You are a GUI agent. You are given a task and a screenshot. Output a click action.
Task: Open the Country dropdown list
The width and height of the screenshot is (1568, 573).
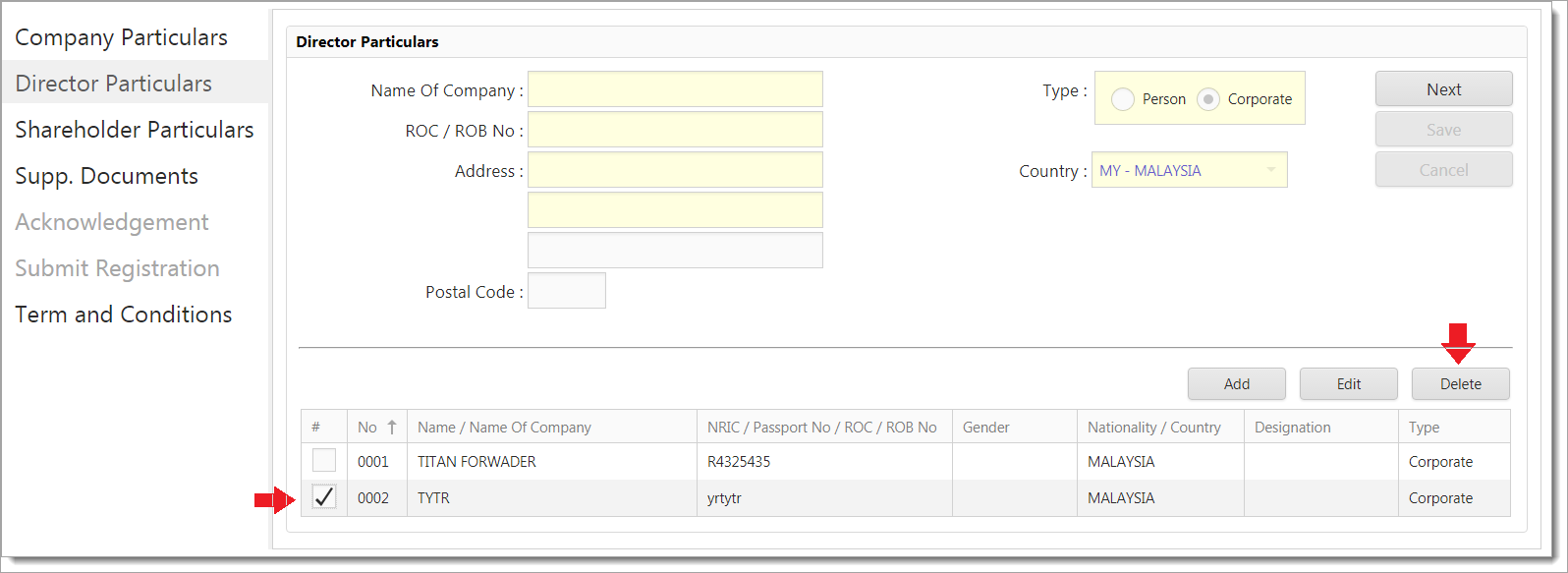[x=1270, y=170]
